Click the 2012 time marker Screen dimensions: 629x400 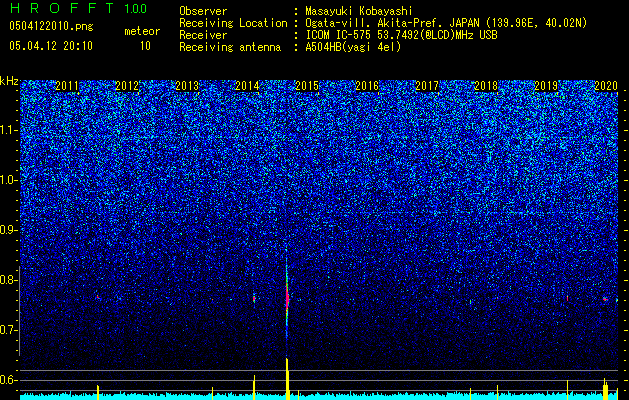pyautogui.click(x=127, y=85)
